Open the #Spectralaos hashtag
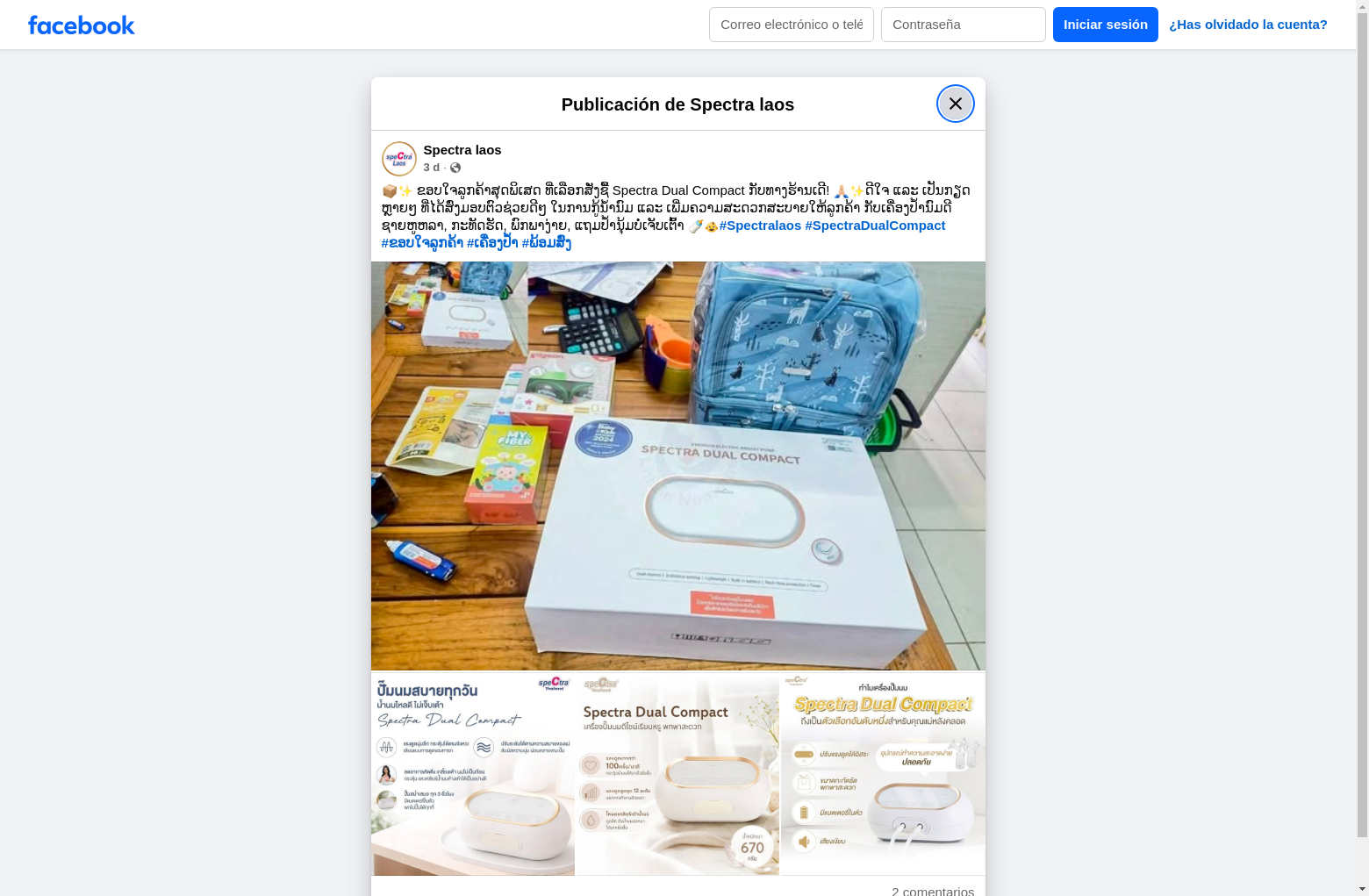Viewport: 1369px width, 896px height. (x=760, y=226)
